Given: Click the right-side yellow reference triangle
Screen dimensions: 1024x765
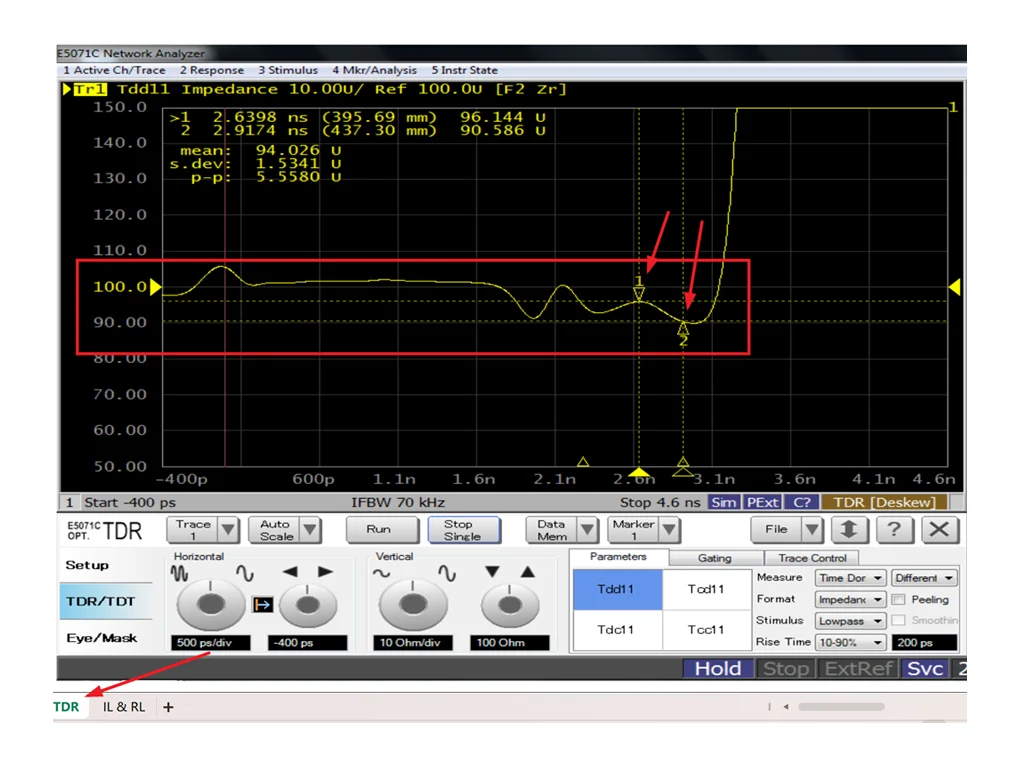Looking at the screenshot, I should [x=954, y=287].
